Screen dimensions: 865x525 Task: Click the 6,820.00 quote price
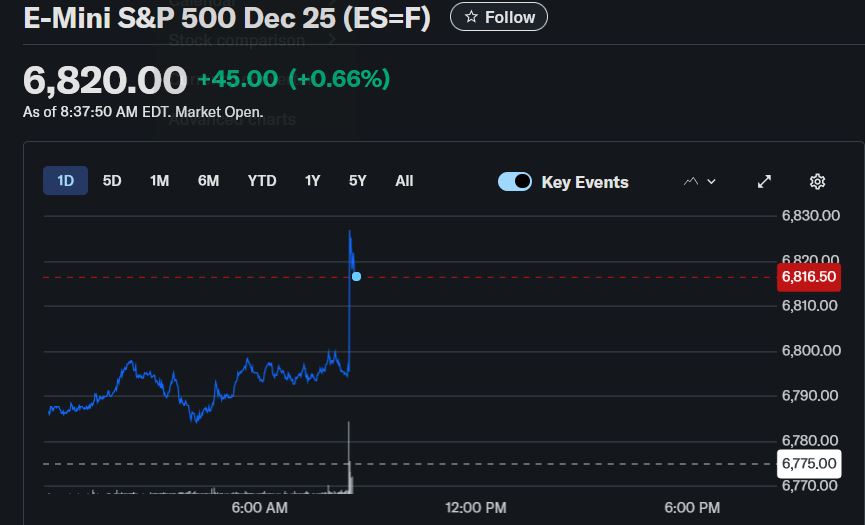pyautogui.click(x=105, y=81)
